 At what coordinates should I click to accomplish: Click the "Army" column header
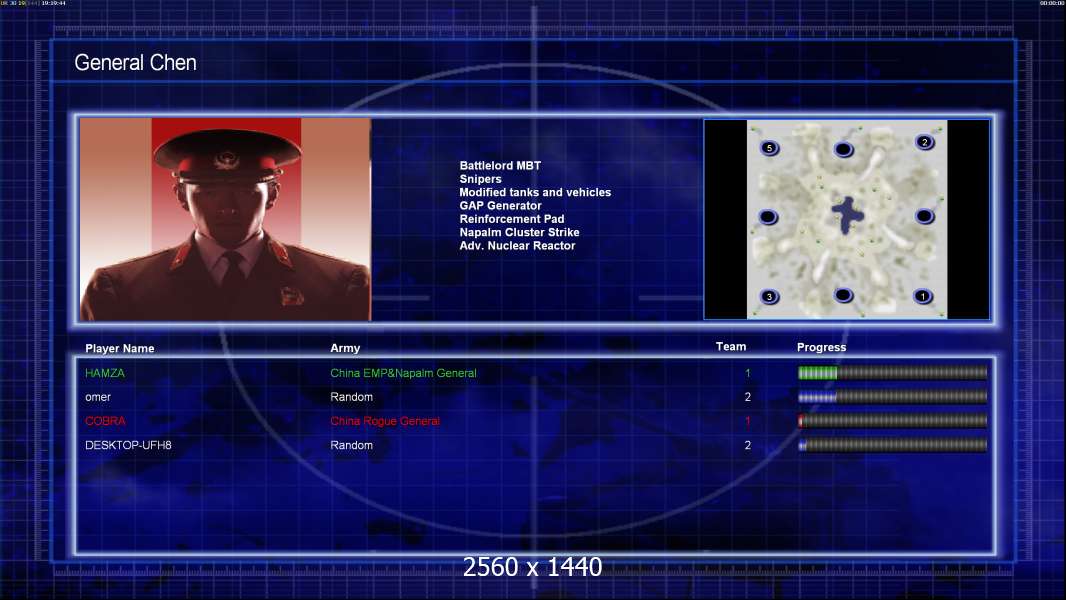point(345,348)
